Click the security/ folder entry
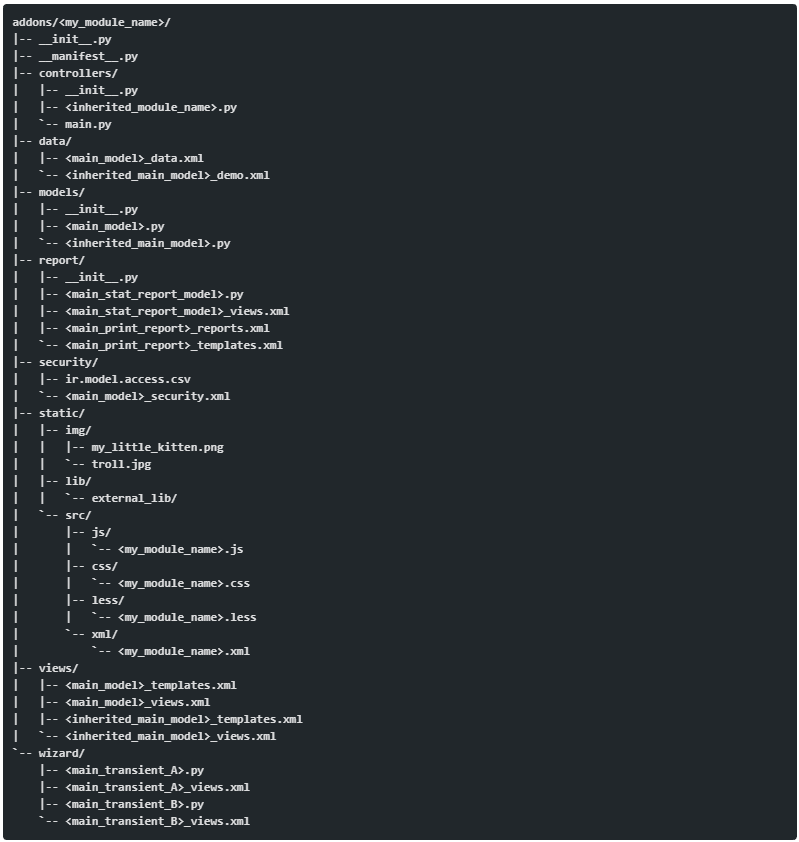This screenshot has height=842, width=799. pyautogui.click(x=68, y=361)
